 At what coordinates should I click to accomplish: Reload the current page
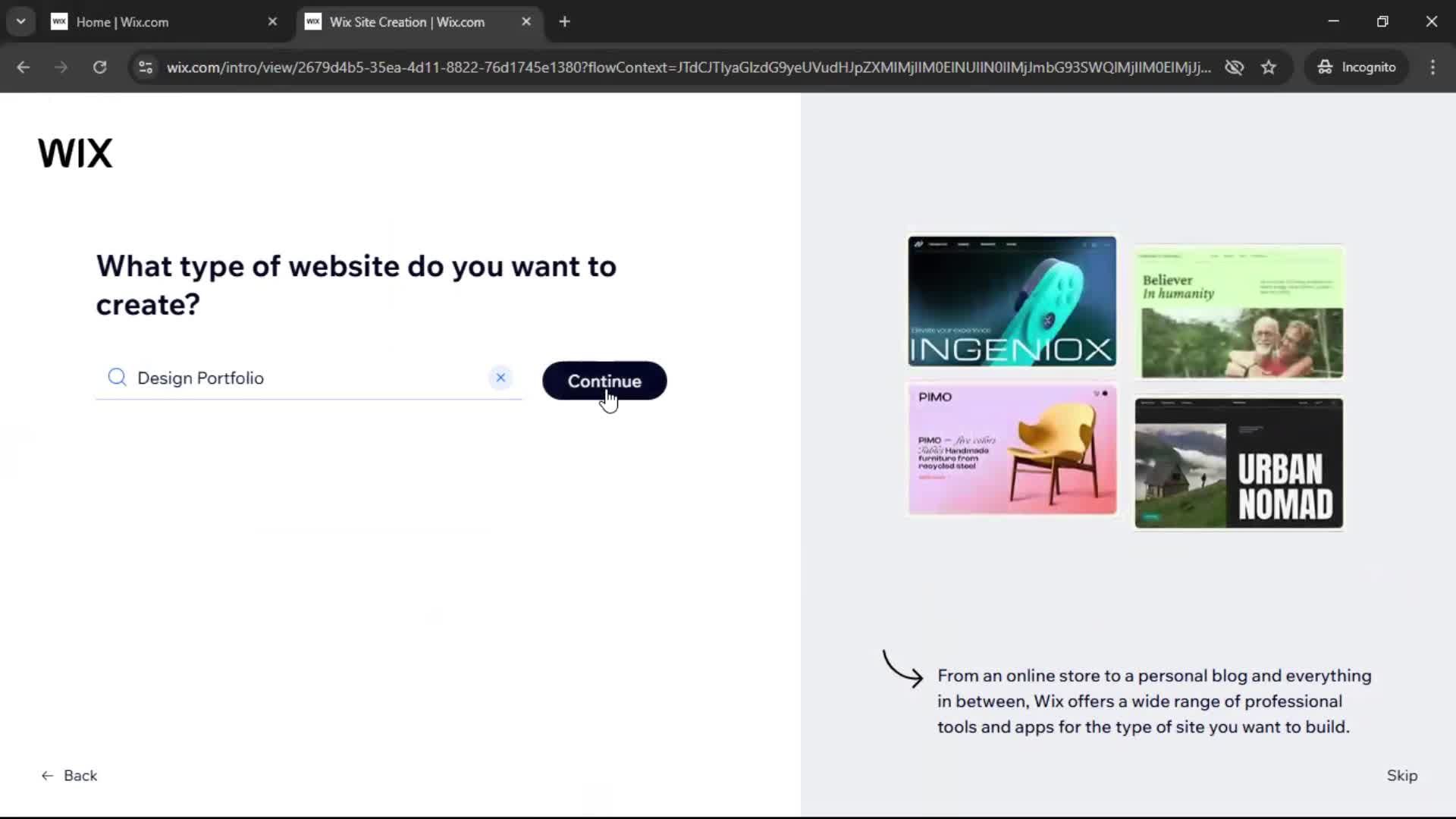click(x=99, y=67)
